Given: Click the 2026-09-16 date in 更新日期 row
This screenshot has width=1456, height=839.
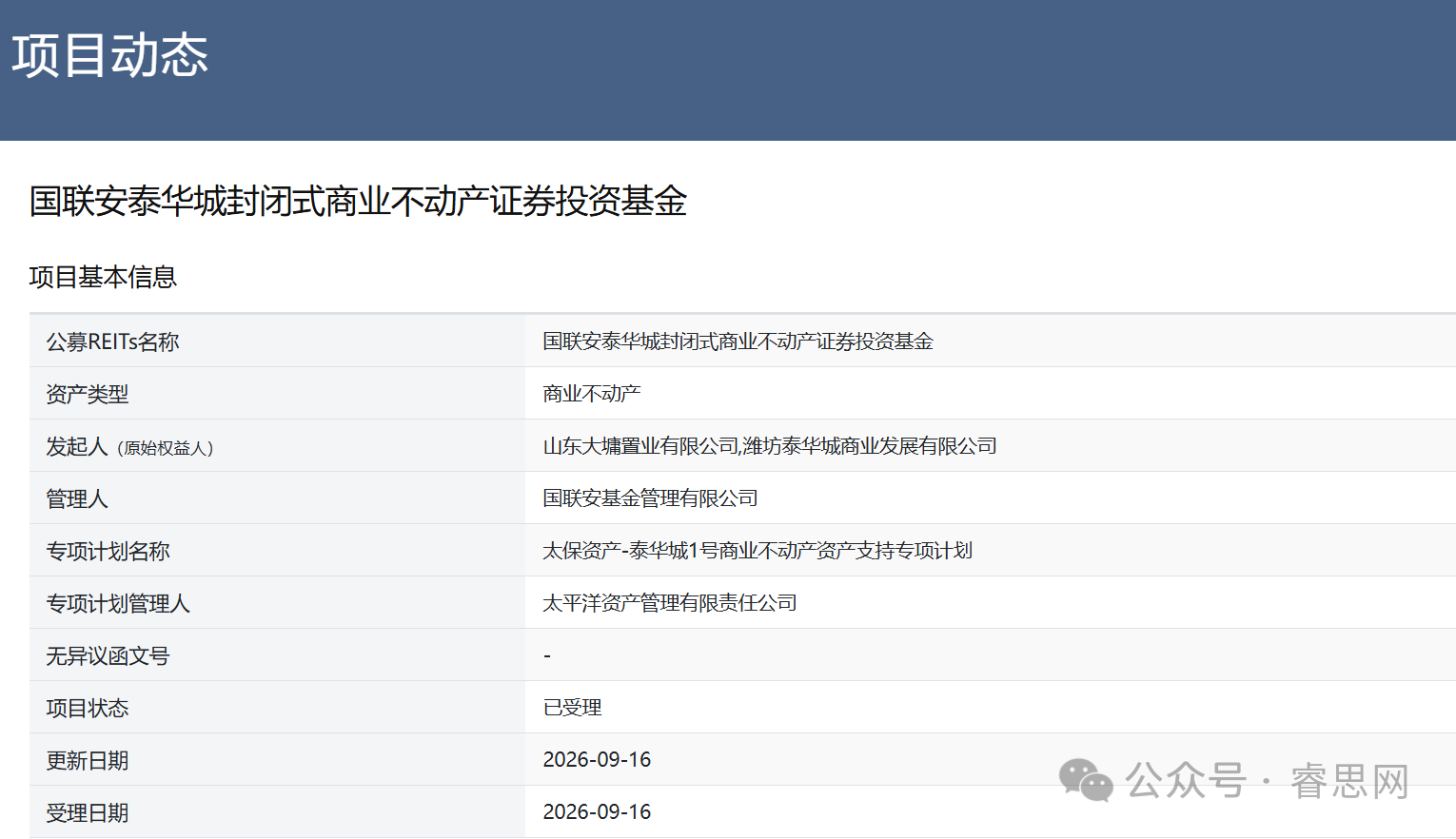Looking at the screenshot, I should pyautogui.click(x=597, y=759).
